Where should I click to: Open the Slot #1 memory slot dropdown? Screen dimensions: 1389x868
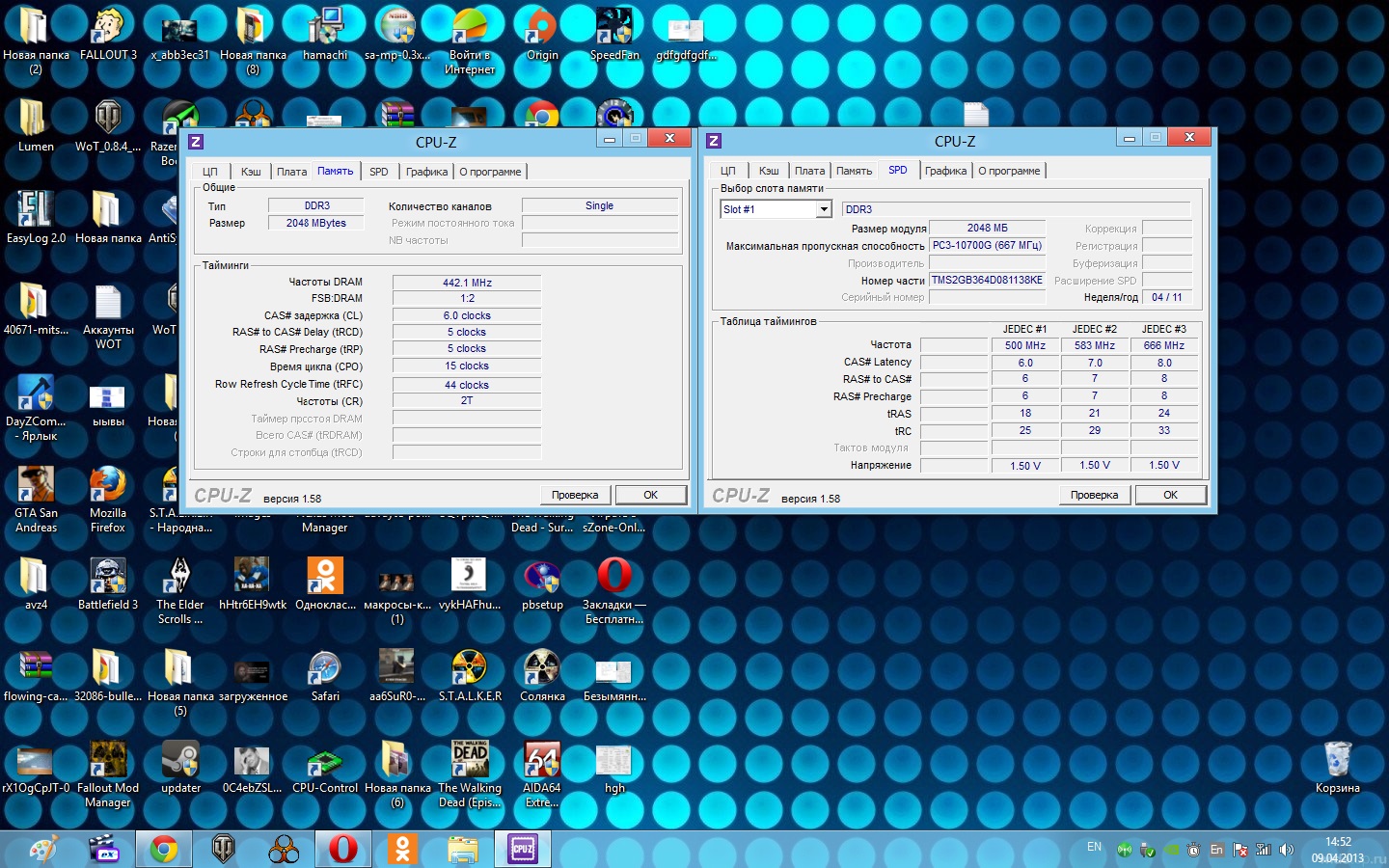(x=823, y=209)
